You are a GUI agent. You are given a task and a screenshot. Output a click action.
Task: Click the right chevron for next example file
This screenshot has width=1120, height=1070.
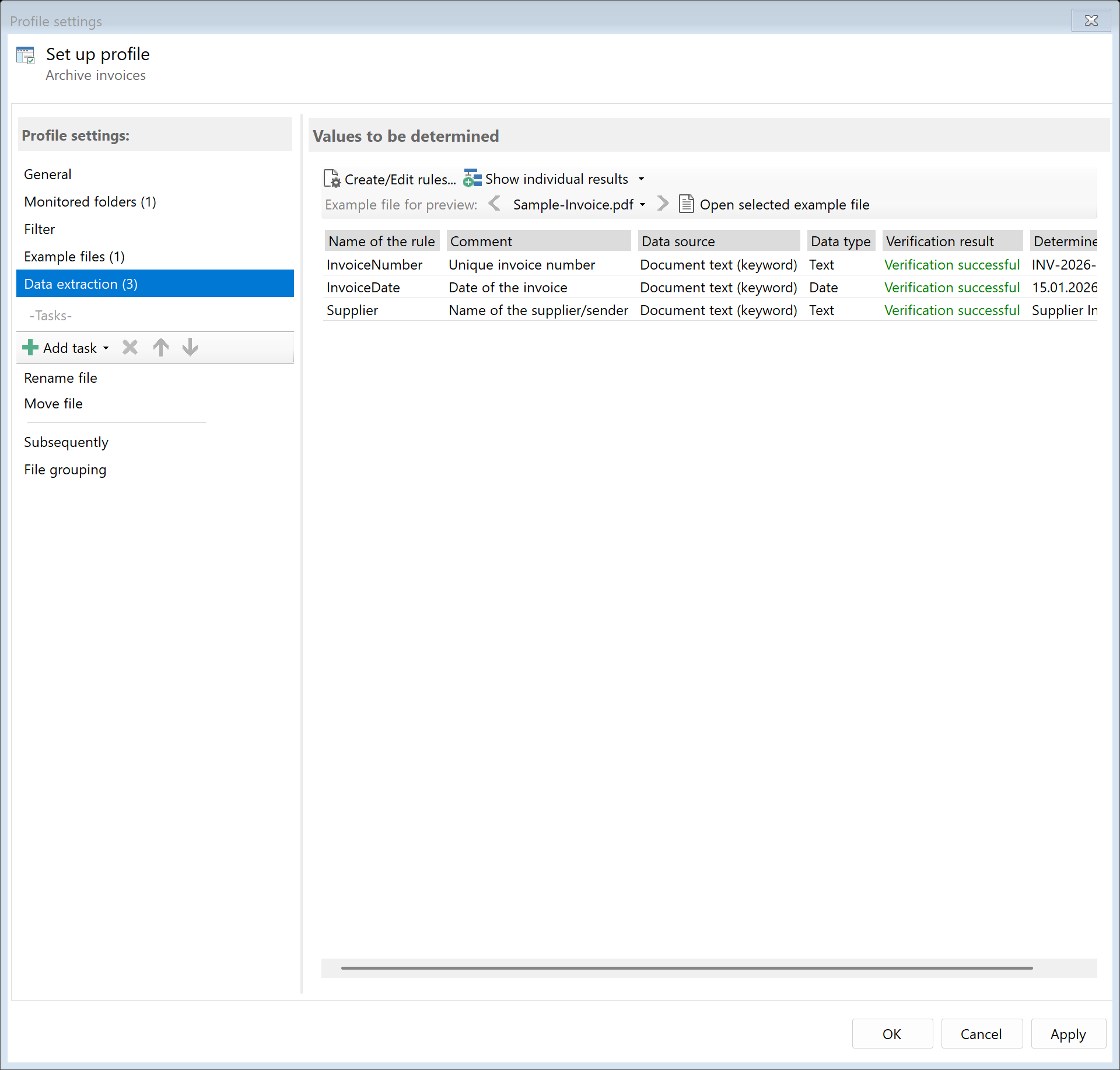[662, 204]
